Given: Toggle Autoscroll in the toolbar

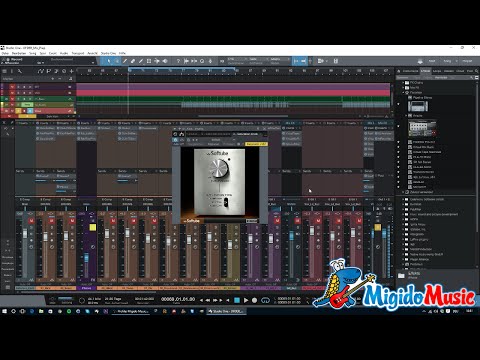Looking at the screenshot, I should pyautogui.click(x=296, y=61).
